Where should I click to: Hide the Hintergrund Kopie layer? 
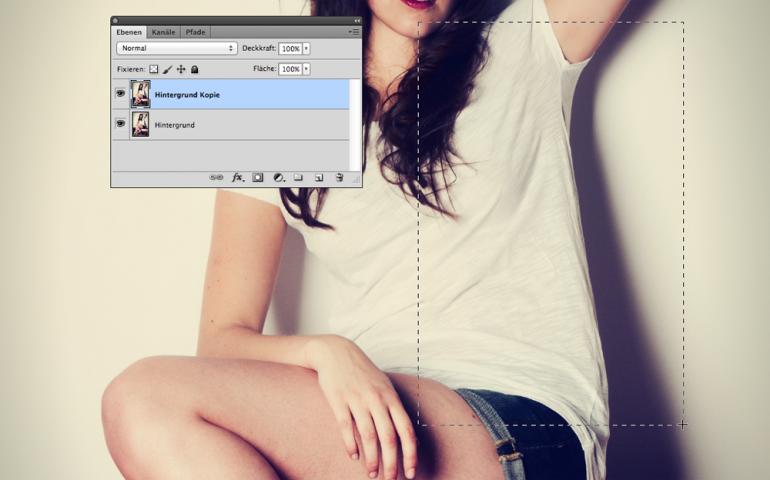pyautogui.click(x=121, y=94)
